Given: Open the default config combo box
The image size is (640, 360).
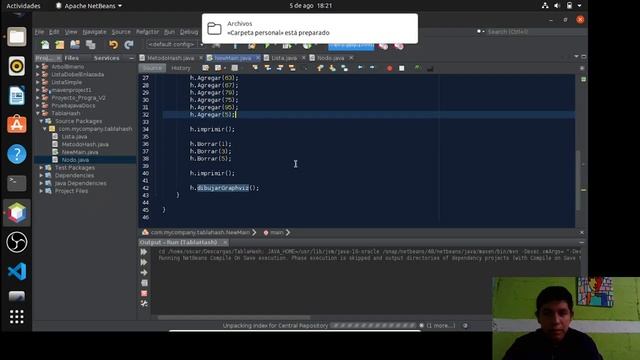Looking at the screenshot, I should (x=176, y=44).
